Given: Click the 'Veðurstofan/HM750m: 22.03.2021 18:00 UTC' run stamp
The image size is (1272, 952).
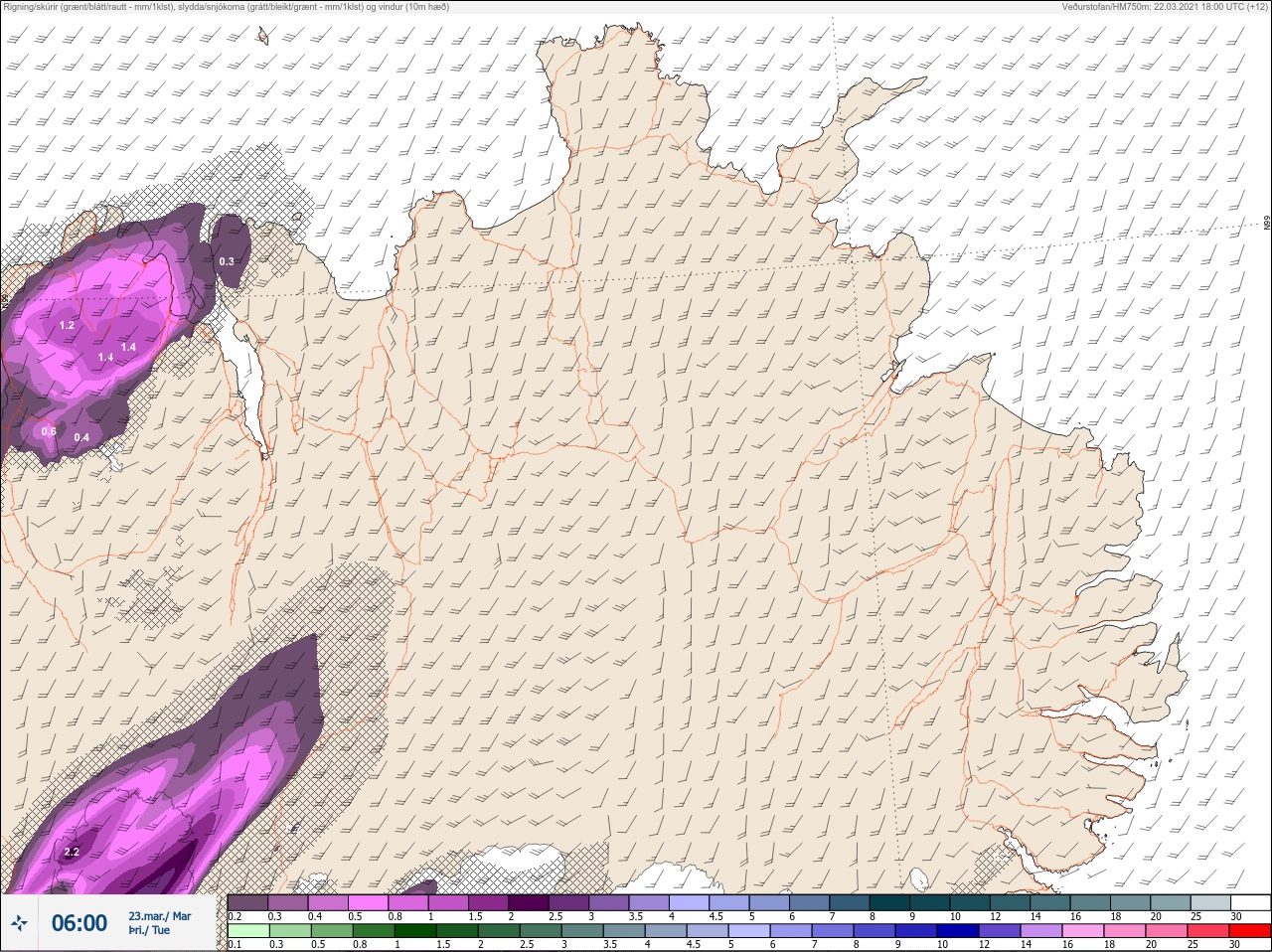Looking at the screenshot, I should [1165, 7].
